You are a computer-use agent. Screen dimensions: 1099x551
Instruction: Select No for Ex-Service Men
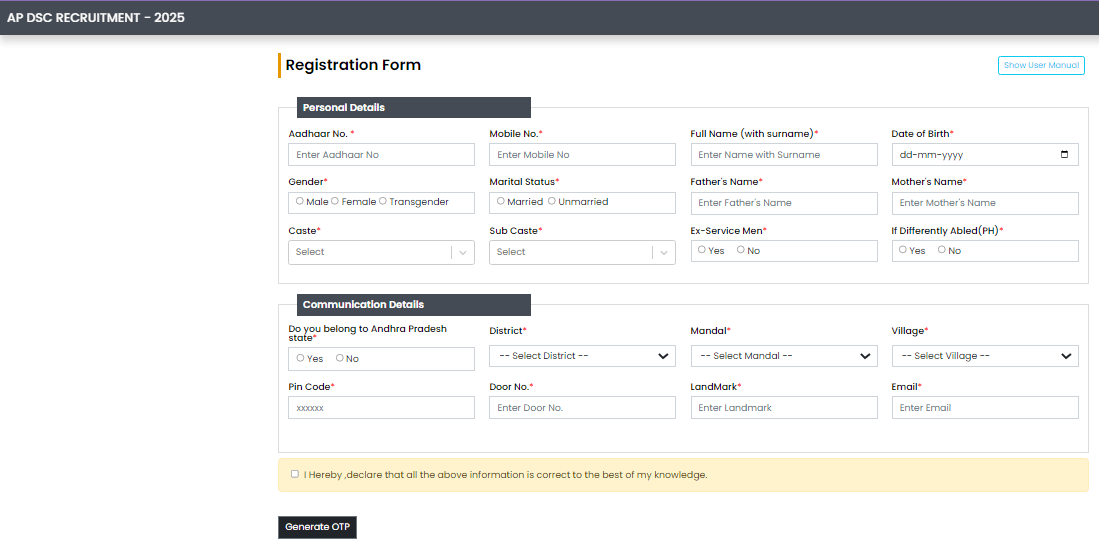click(x=740, y=250)
